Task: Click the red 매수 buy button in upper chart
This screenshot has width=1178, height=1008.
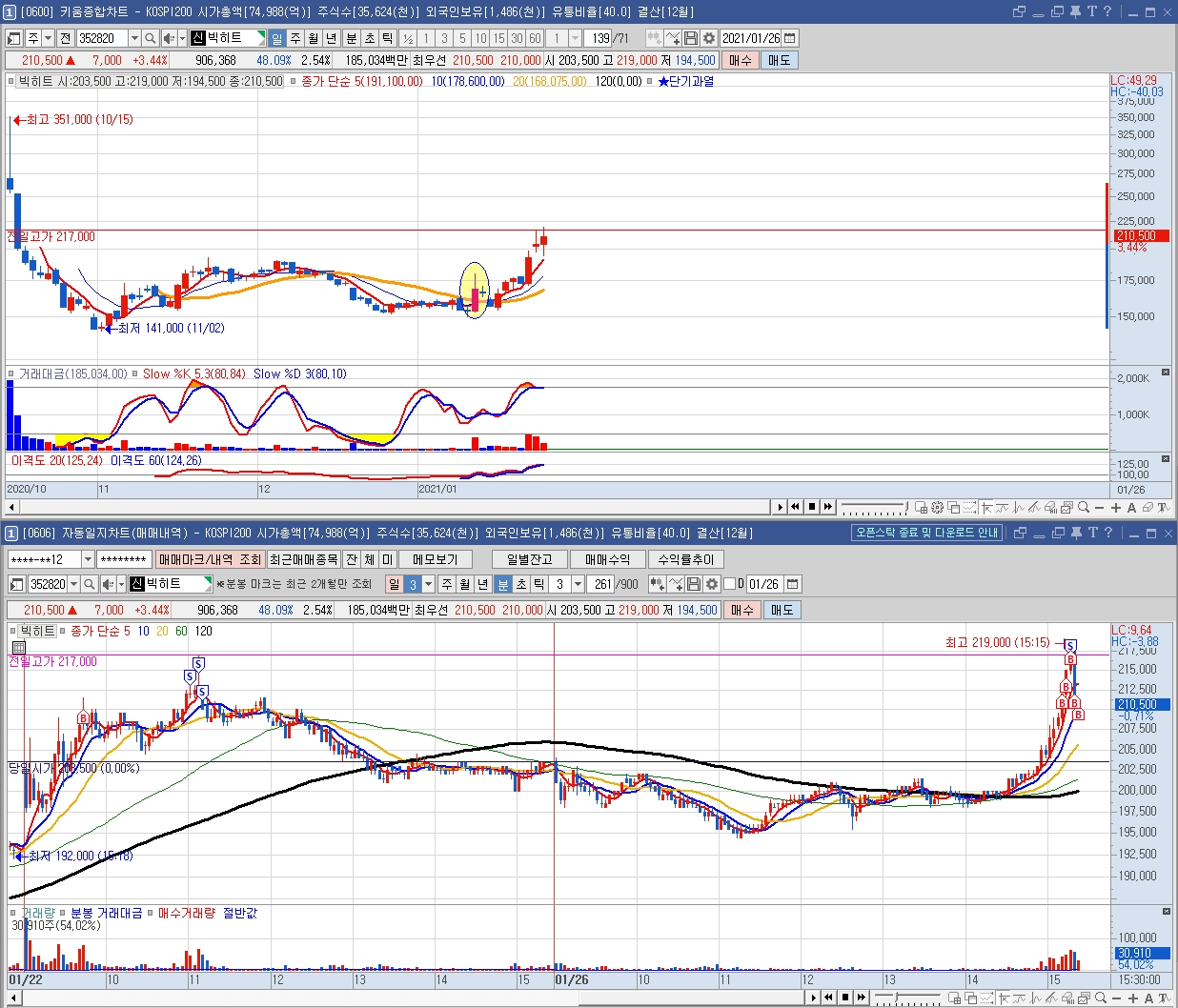Action: click(741, 60)
